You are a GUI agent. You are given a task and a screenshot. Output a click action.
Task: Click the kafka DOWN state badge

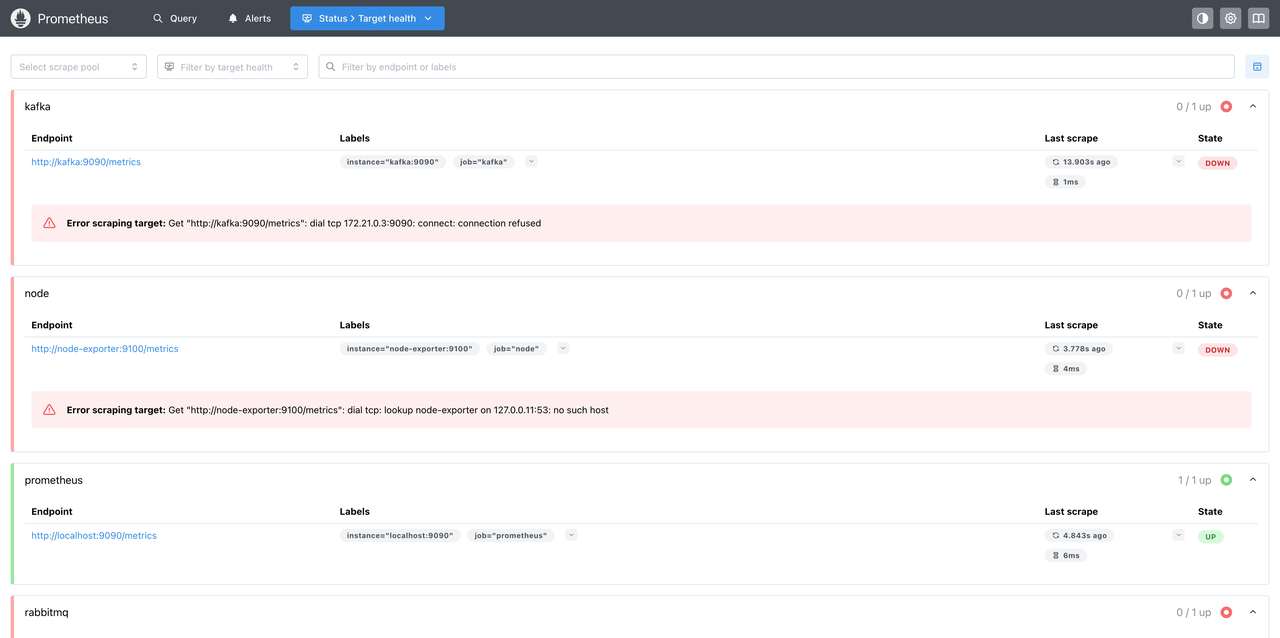click(x=1217, y=163)
